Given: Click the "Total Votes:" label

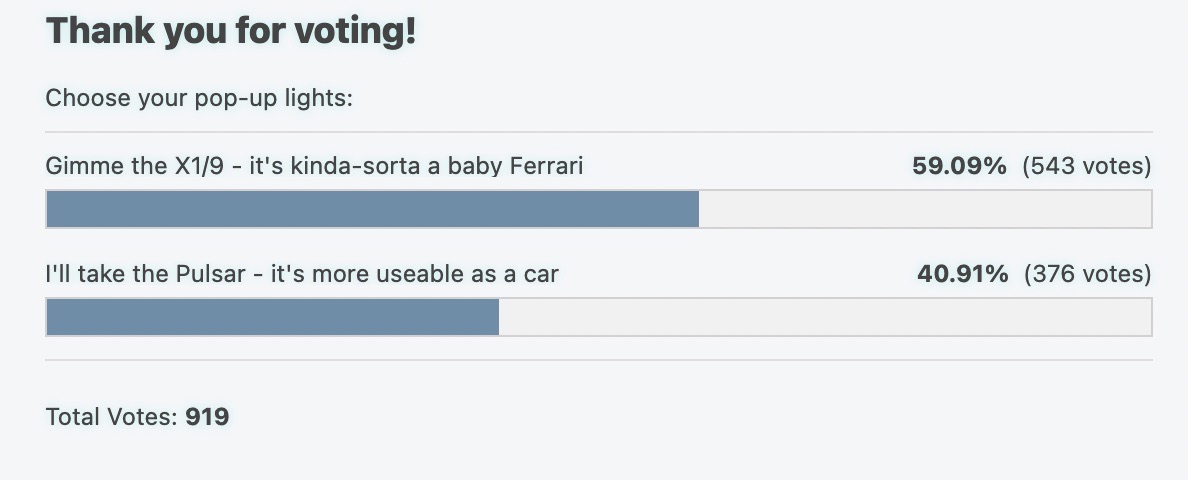Looking at the screenshot, I should coord(112,416).
